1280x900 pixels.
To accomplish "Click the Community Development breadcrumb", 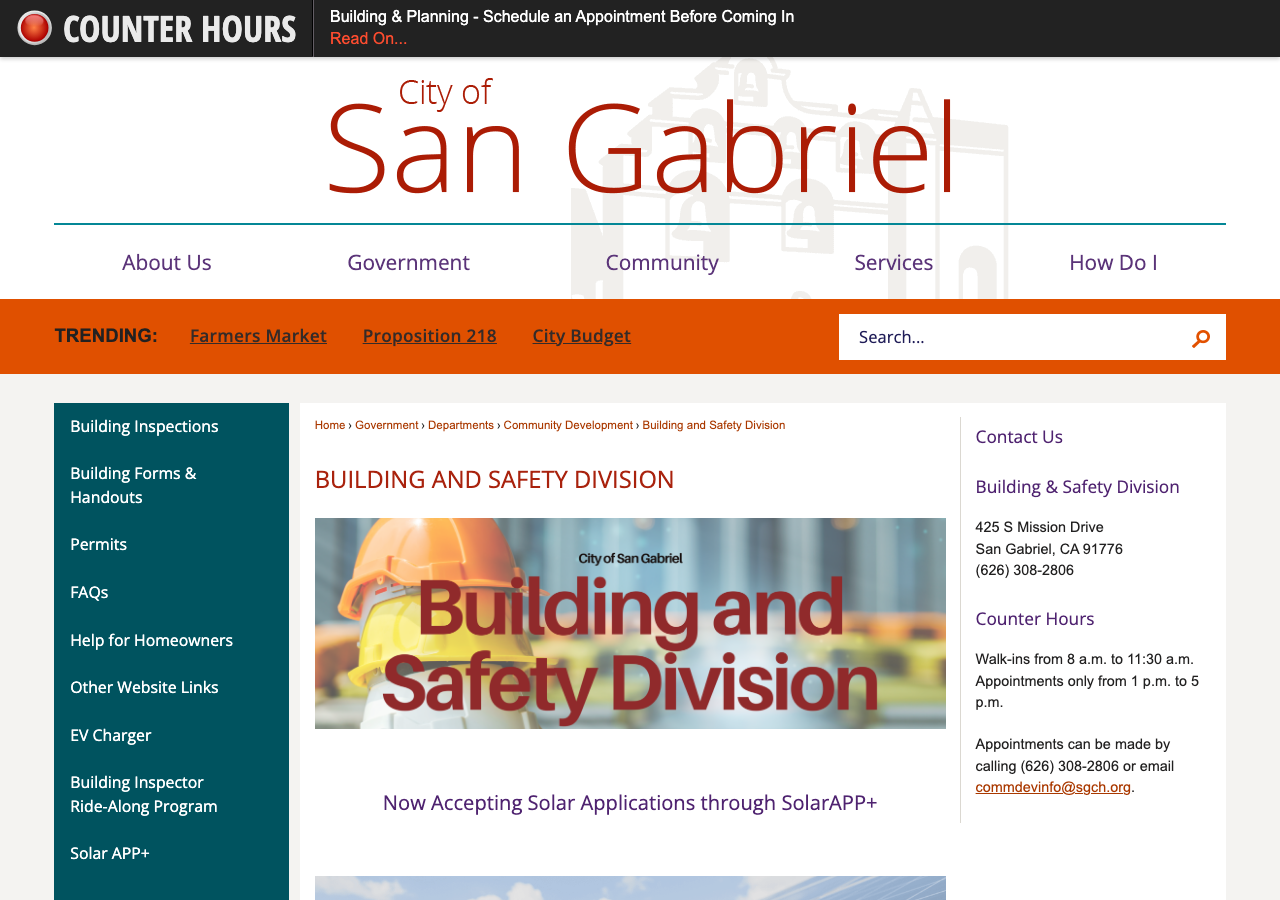I will pos(568,425).
